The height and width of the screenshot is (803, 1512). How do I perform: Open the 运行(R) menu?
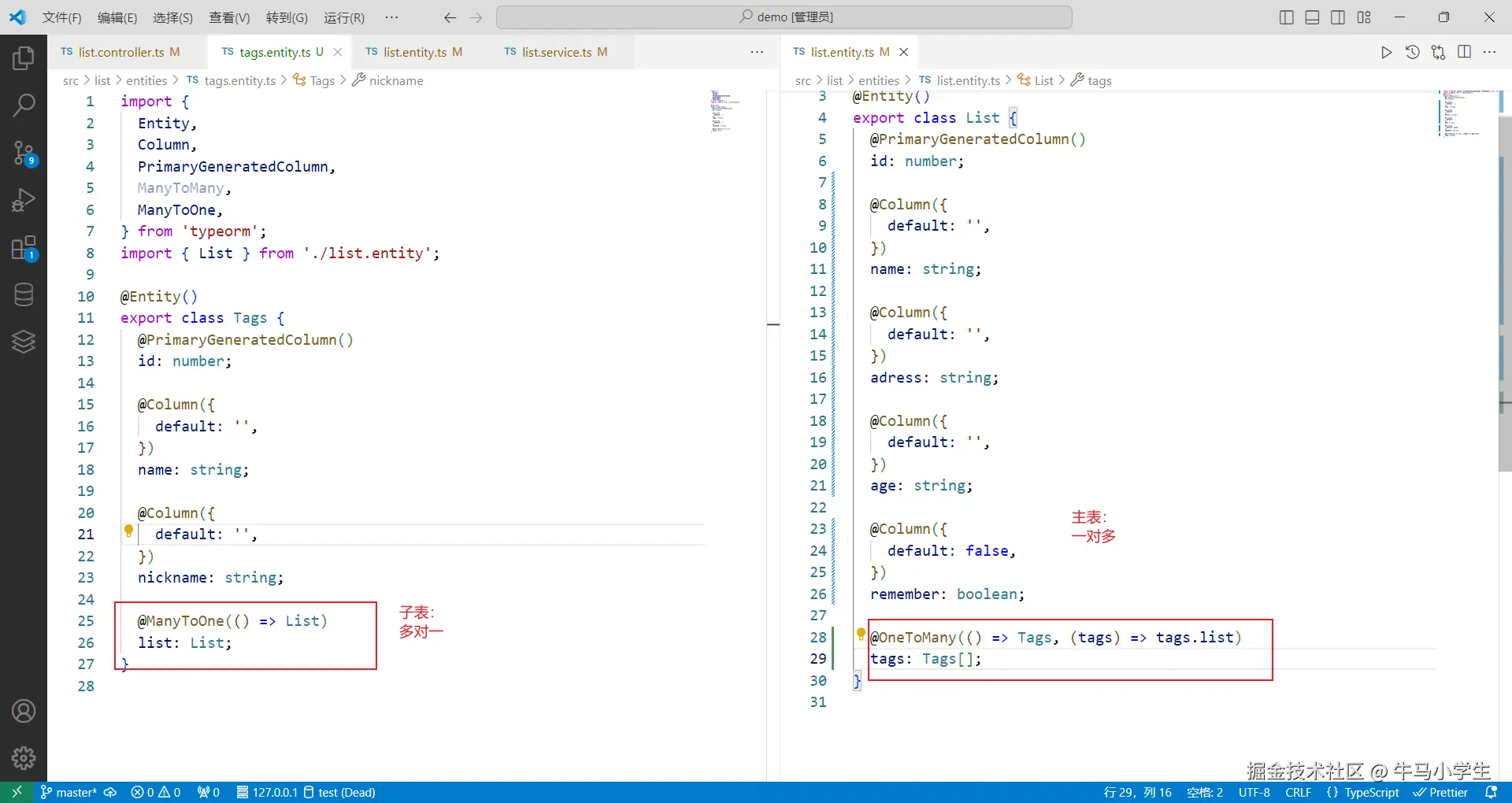tap(344, 17)
